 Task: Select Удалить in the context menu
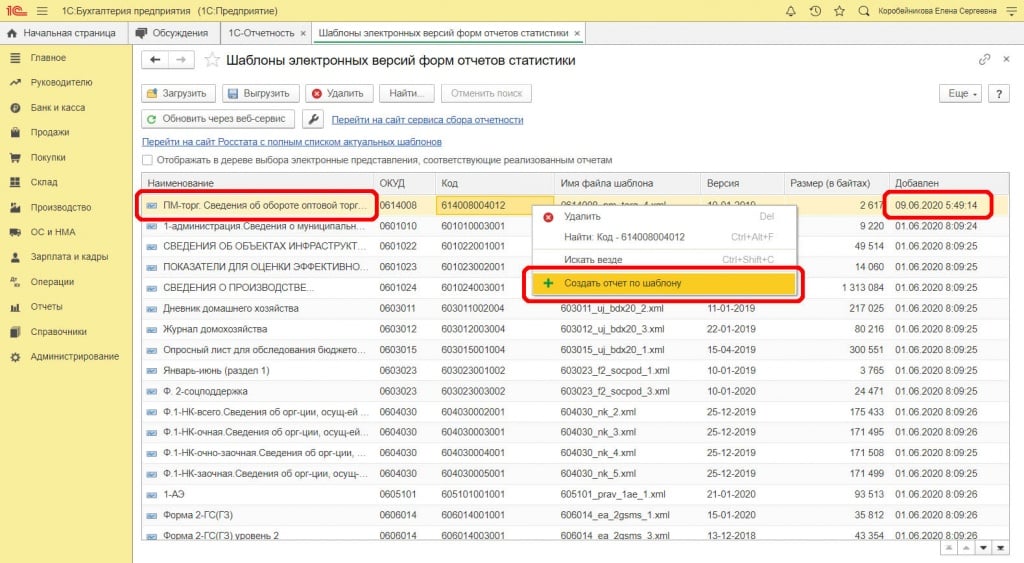[x=582, y=216]
